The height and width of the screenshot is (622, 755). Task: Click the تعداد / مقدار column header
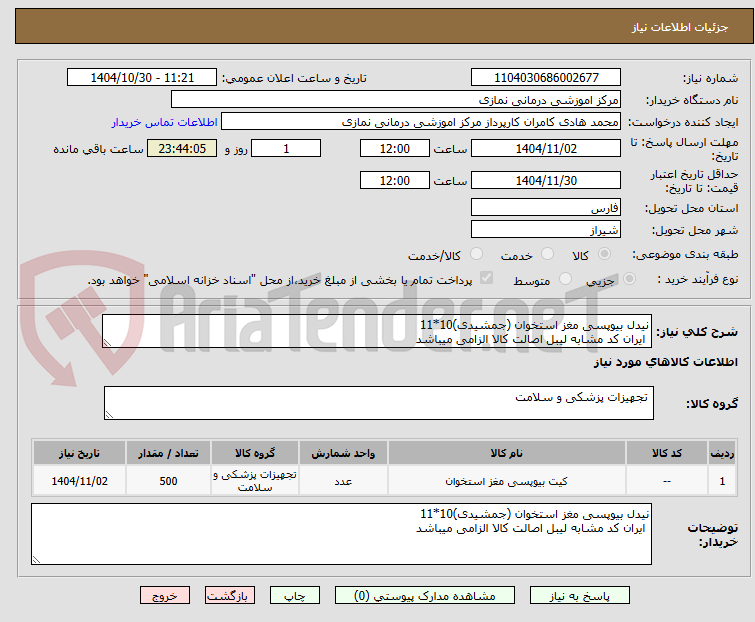click(169, 453)
